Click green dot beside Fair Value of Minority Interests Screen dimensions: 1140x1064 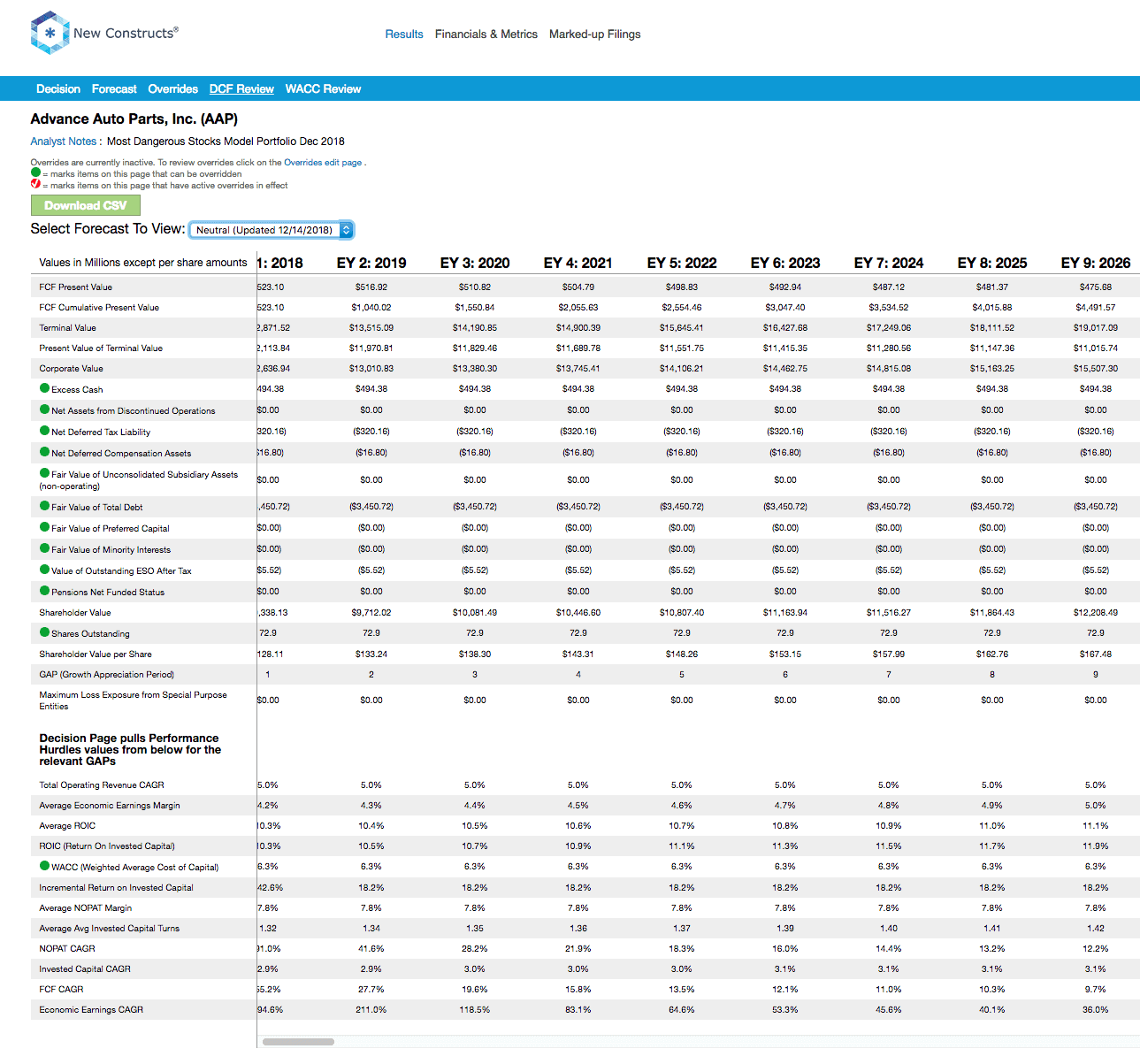pos(44,548)
